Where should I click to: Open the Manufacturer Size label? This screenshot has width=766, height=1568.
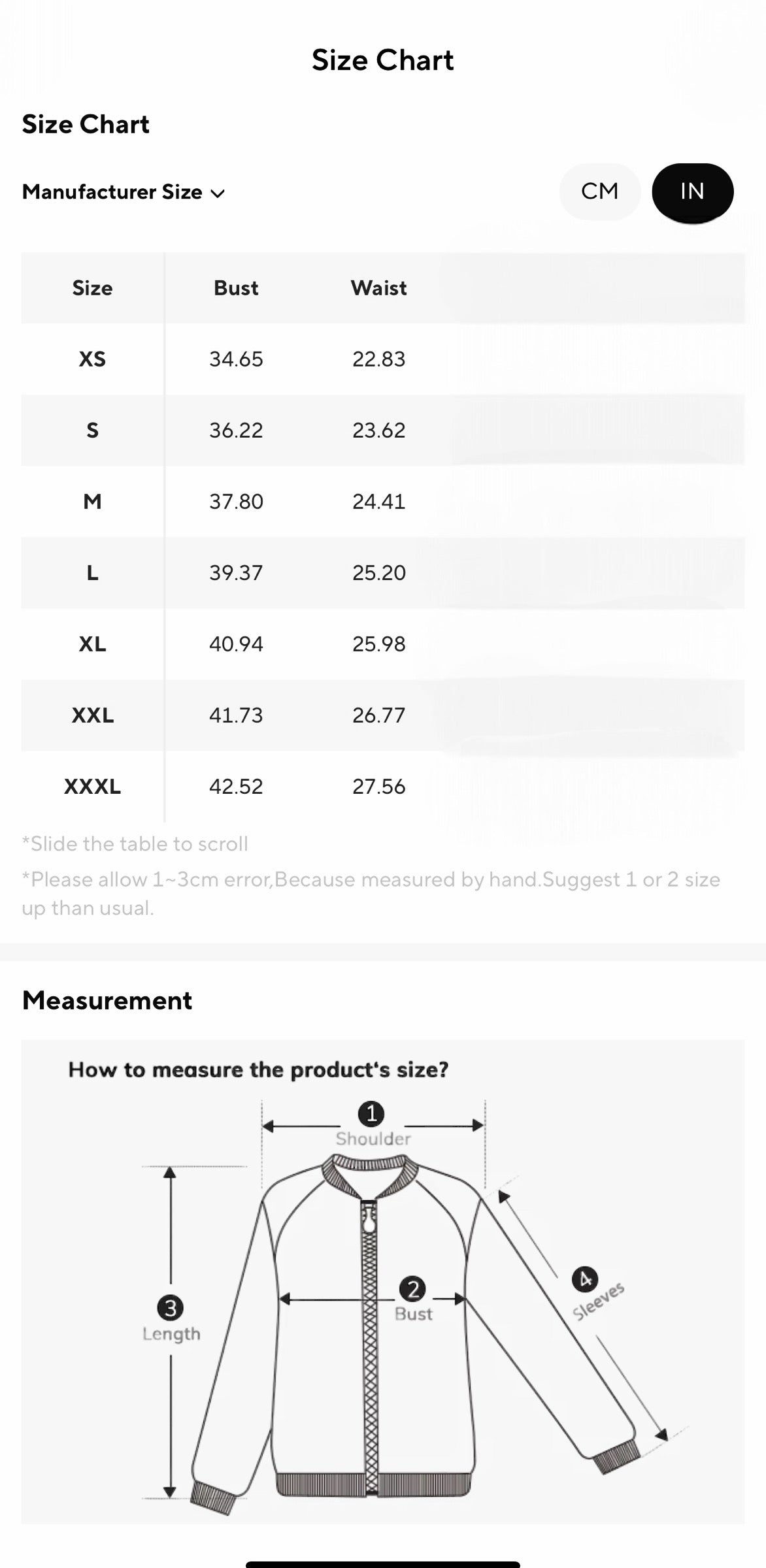click(112, 192)
